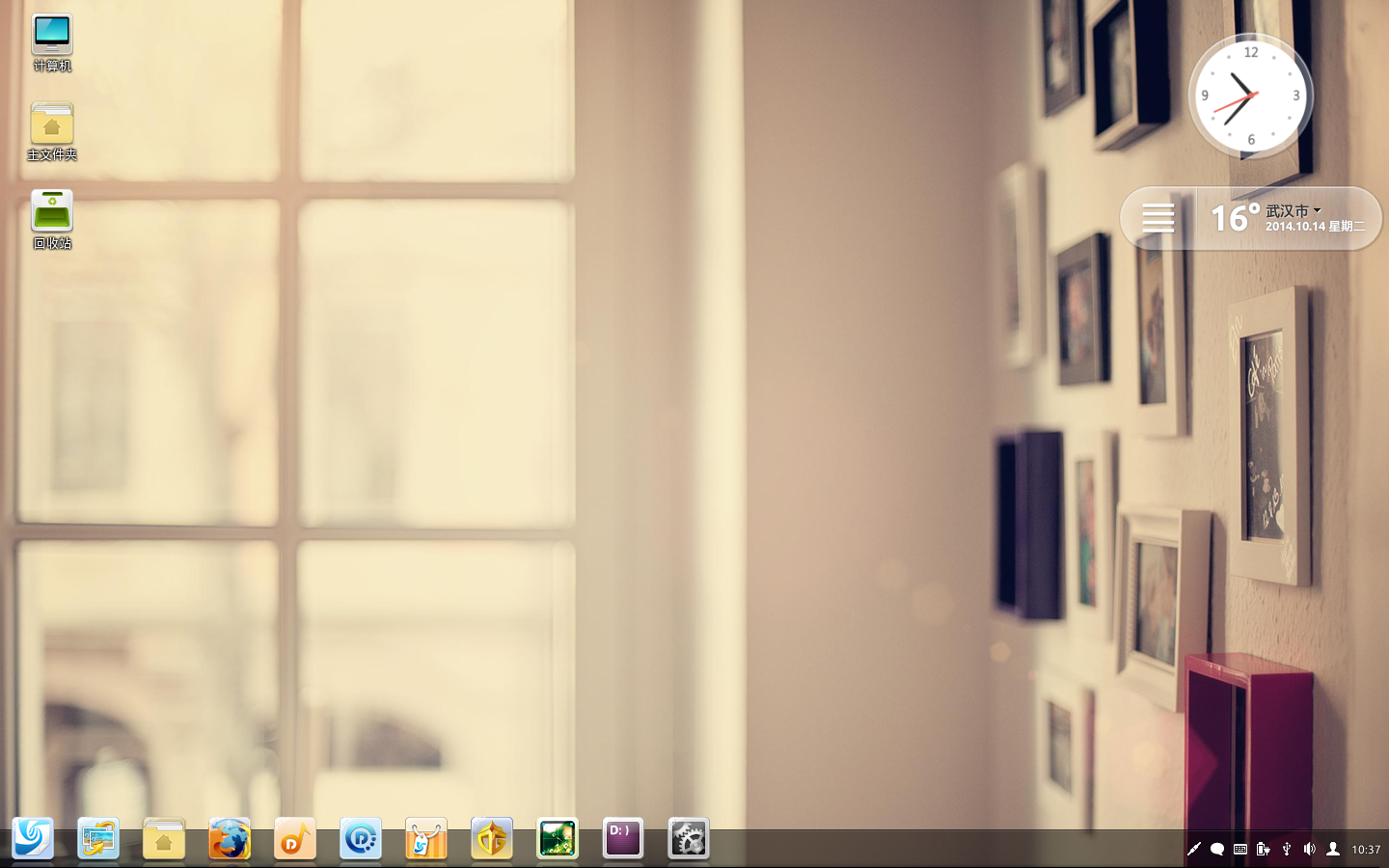Click the show desktop pictures icon in dock
Viewport: 1389px width, 868px height.
coord(98,839)
